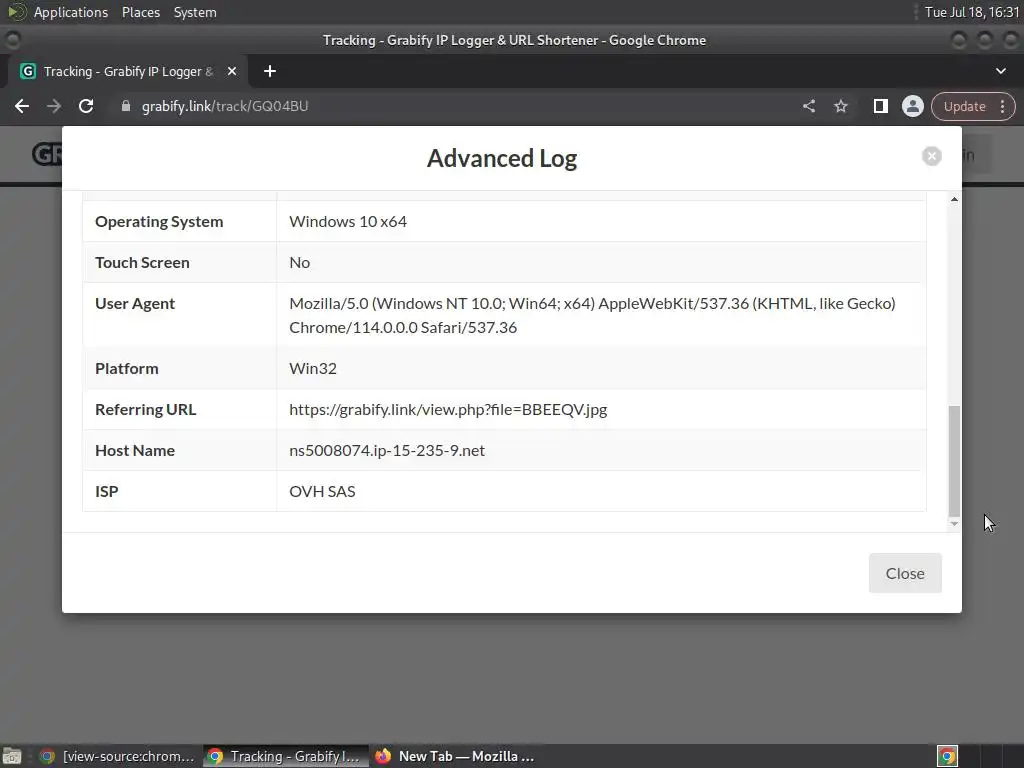Share this page using share icon

(808, 106)
